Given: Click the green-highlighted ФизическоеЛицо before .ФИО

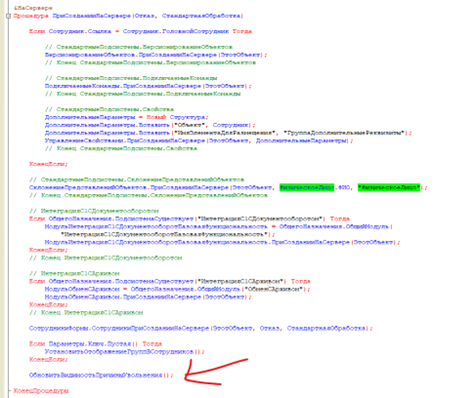Looking at the screenshot, I should tap(306, 187).
